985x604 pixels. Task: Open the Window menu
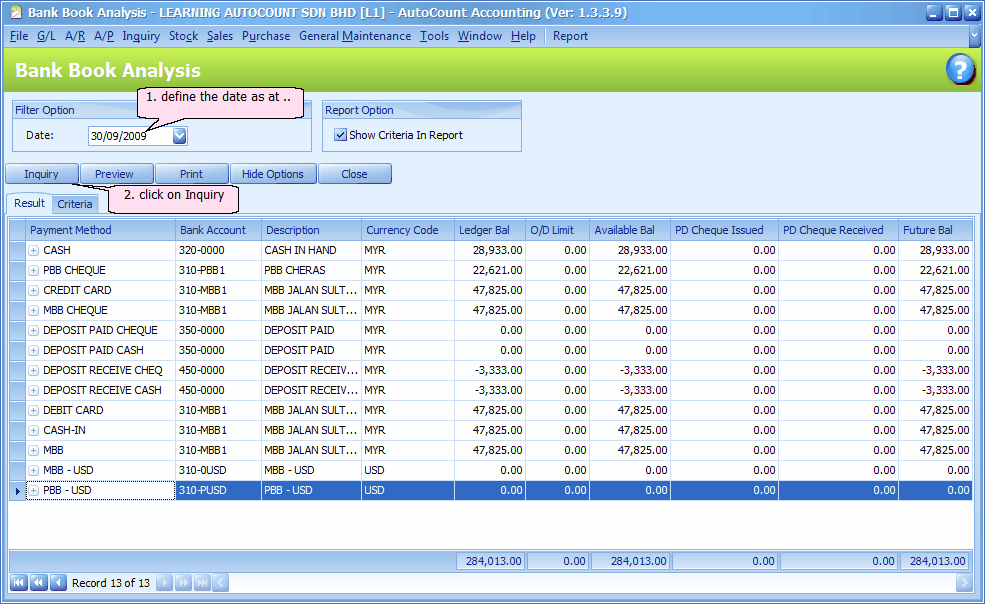pos(480,36)
